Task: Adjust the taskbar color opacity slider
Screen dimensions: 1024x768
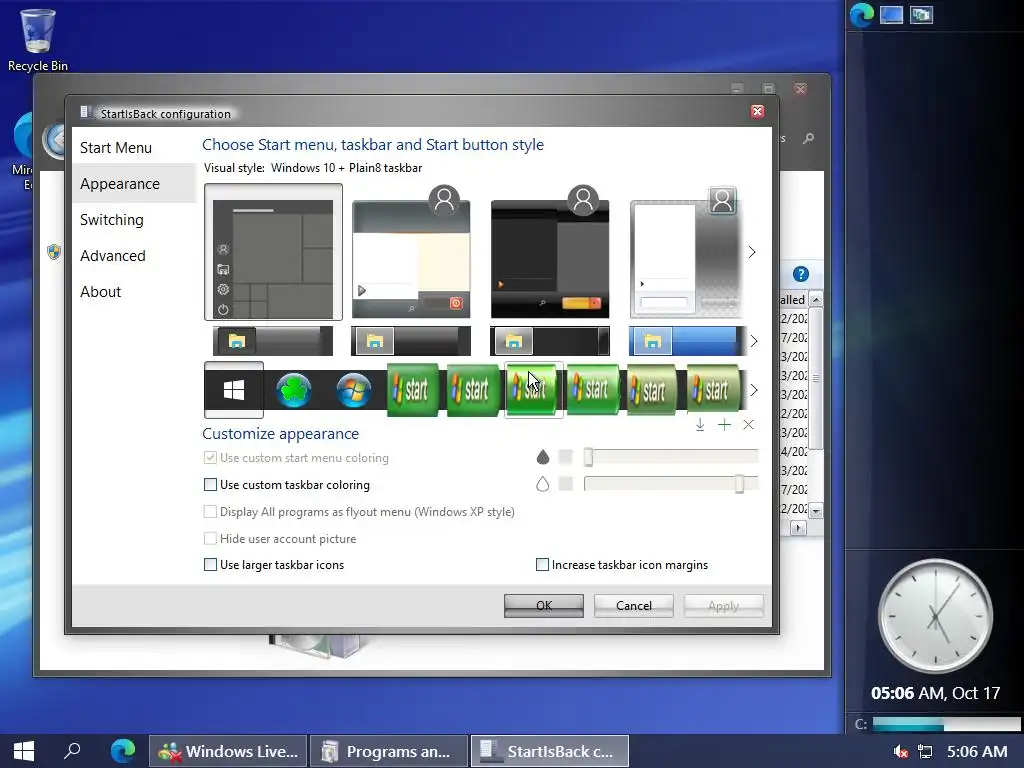Action: [671, 484]
